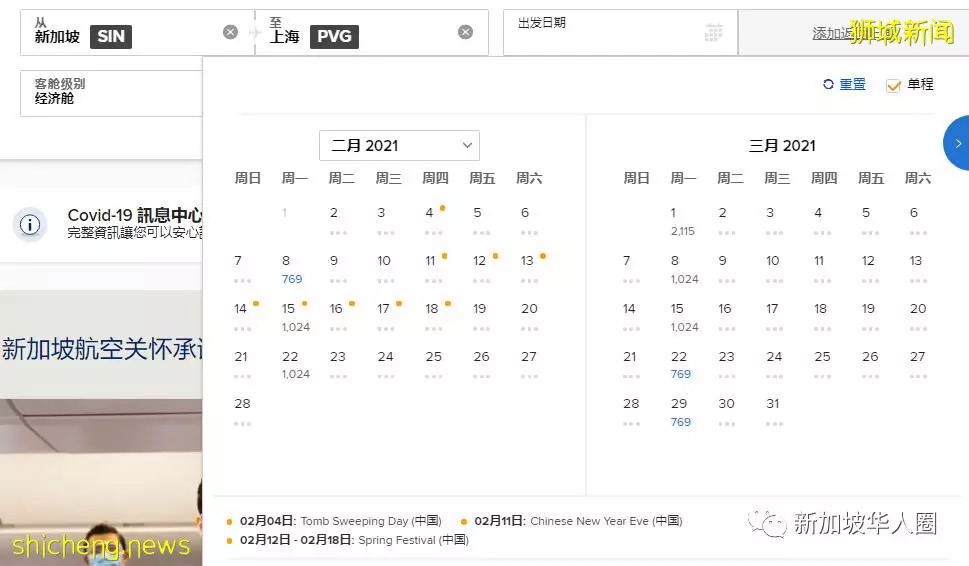This screenshot has height=566, width=969.
Task: Clear the Shanghai PVG destination field
Action: [465, 32]
